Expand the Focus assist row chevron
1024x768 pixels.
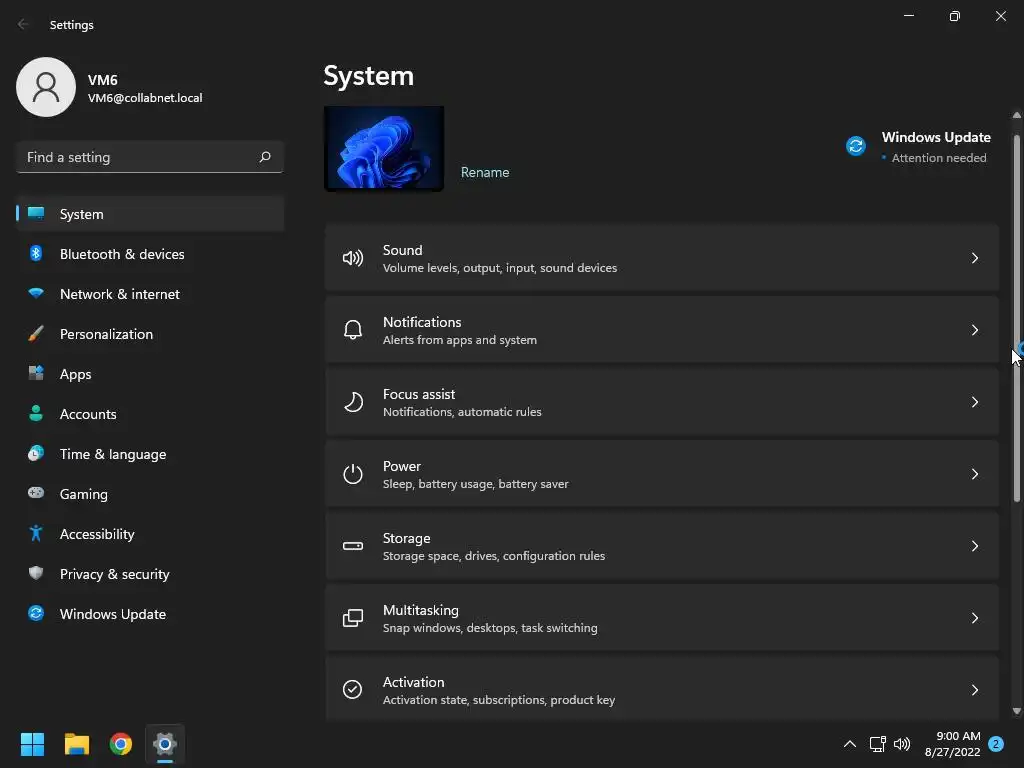coord(974,402)
